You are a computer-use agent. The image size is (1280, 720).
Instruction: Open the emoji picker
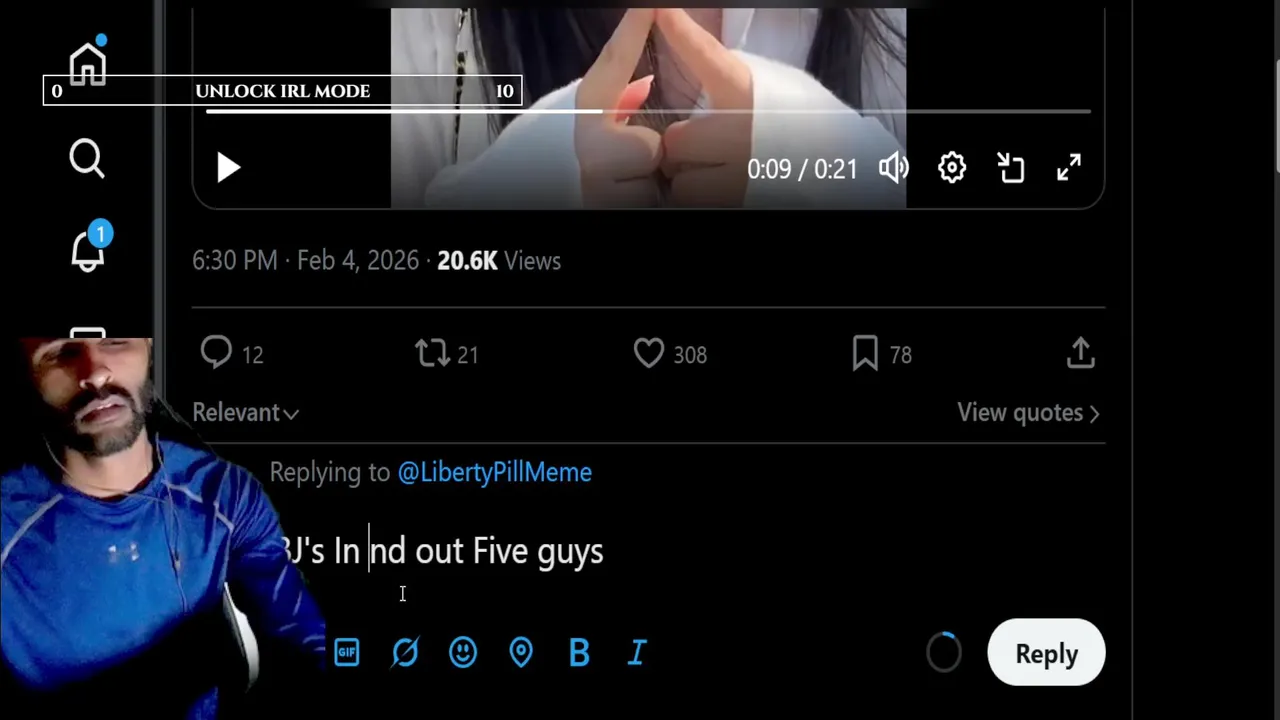[463, 653]
